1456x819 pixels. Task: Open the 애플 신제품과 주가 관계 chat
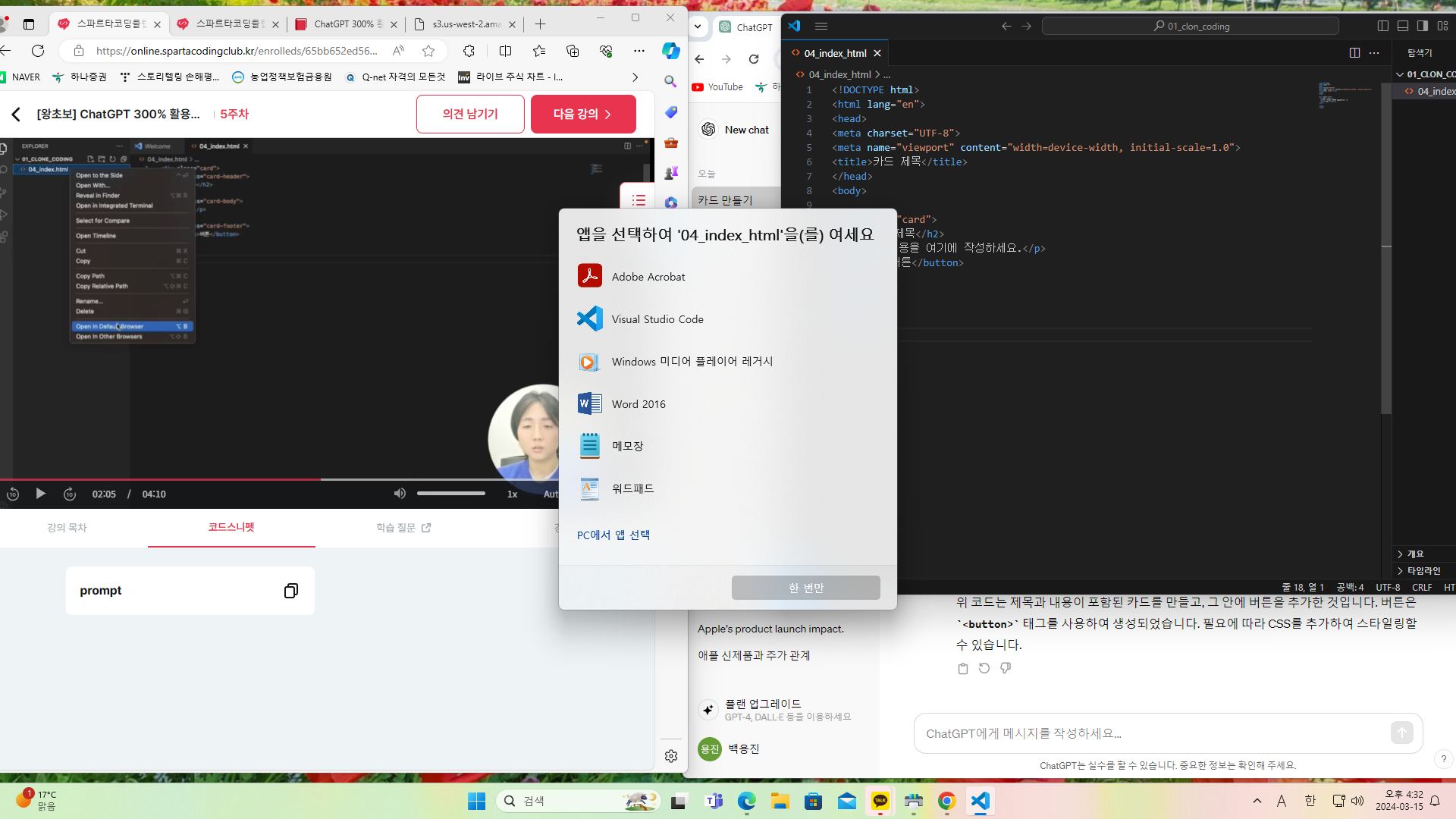pos(754,655)
